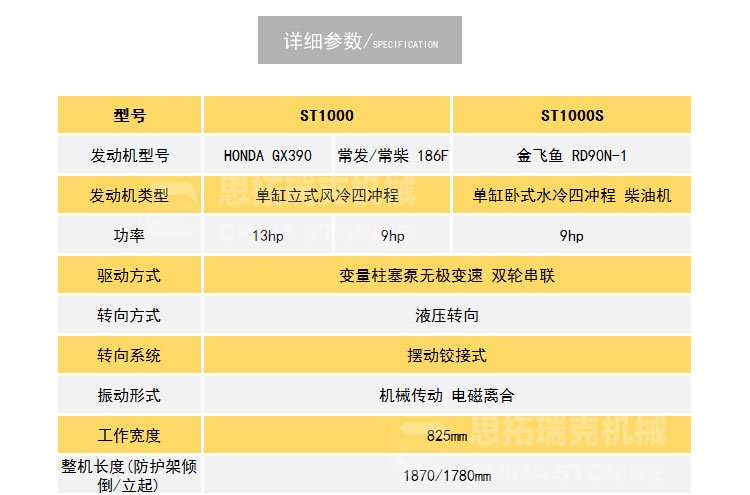The height and width of the screenshot is (495, 750).
Task: Click the ST1000S column header
Action: 571,115
